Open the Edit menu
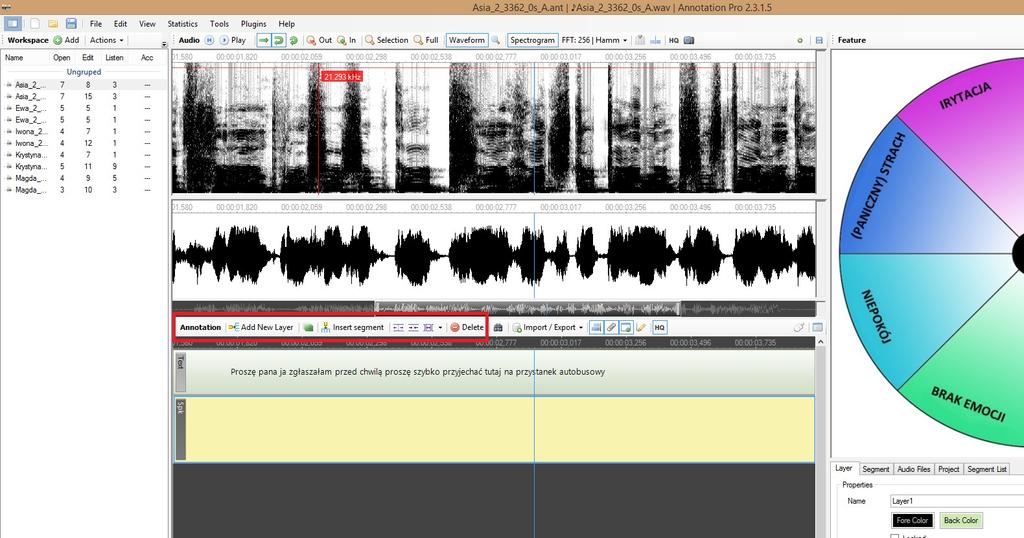 point(120,24)
